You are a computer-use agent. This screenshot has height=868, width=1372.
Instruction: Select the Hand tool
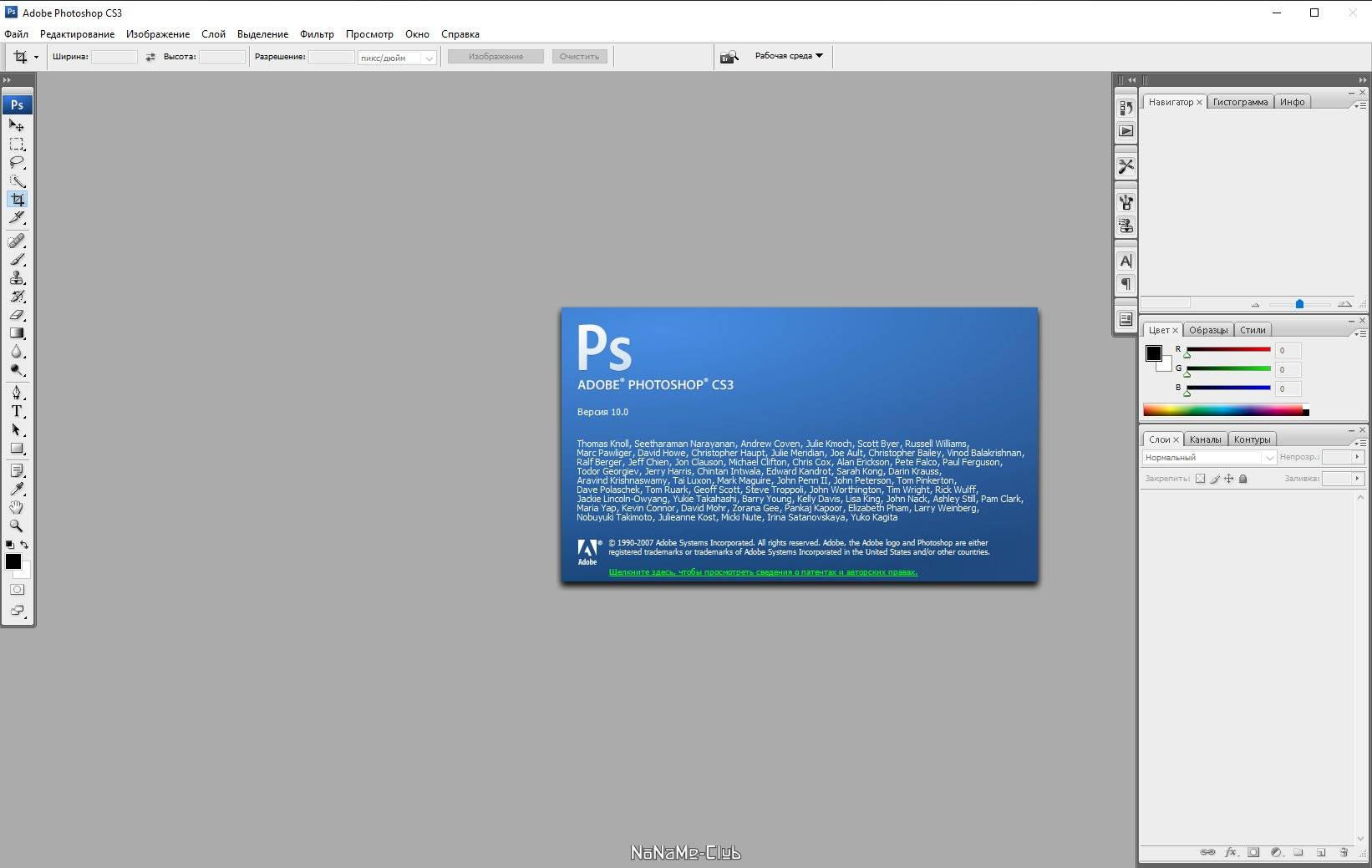17,507
